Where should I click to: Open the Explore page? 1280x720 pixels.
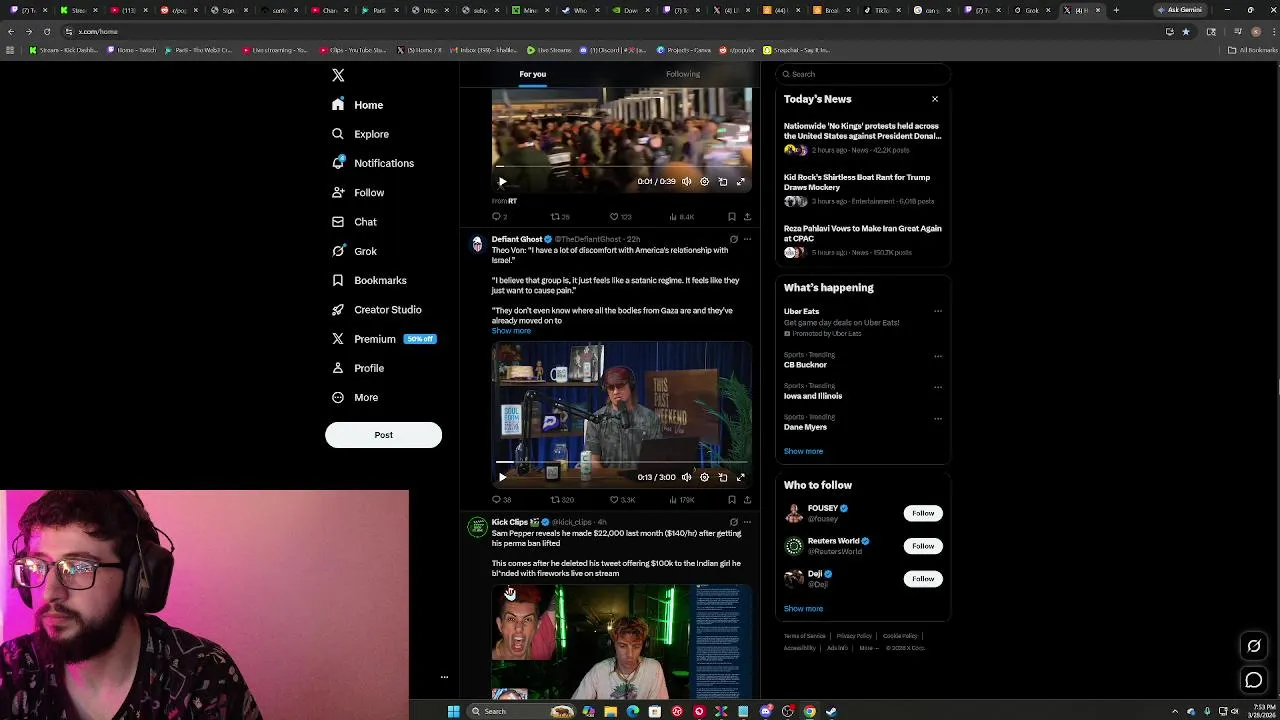(x=361, y=134)
